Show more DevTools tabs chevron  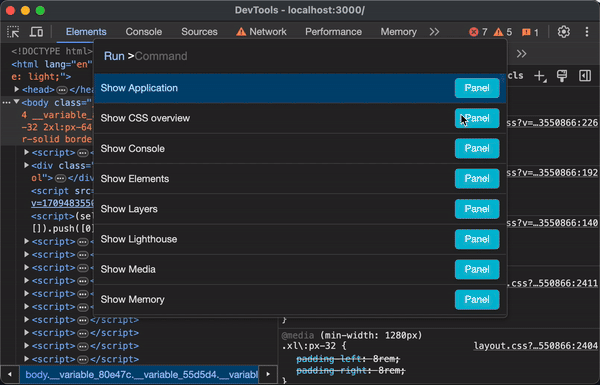point(434,32)
